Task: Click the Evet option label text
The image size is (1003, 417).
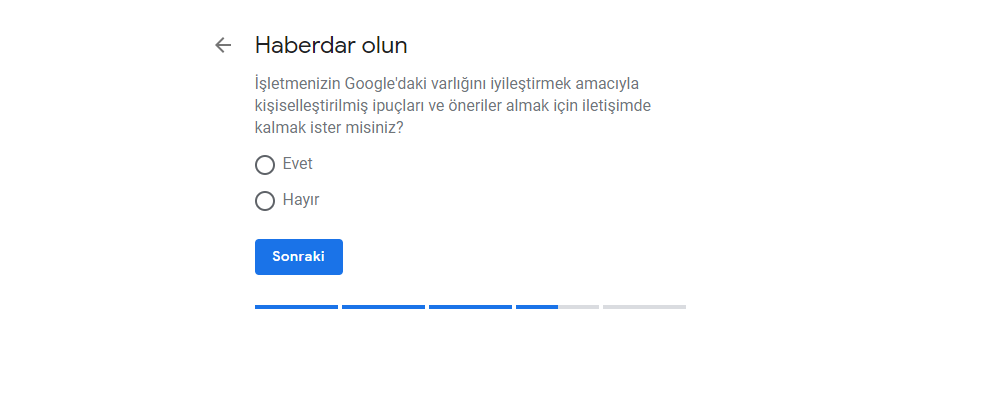Action: click(298, 164)
